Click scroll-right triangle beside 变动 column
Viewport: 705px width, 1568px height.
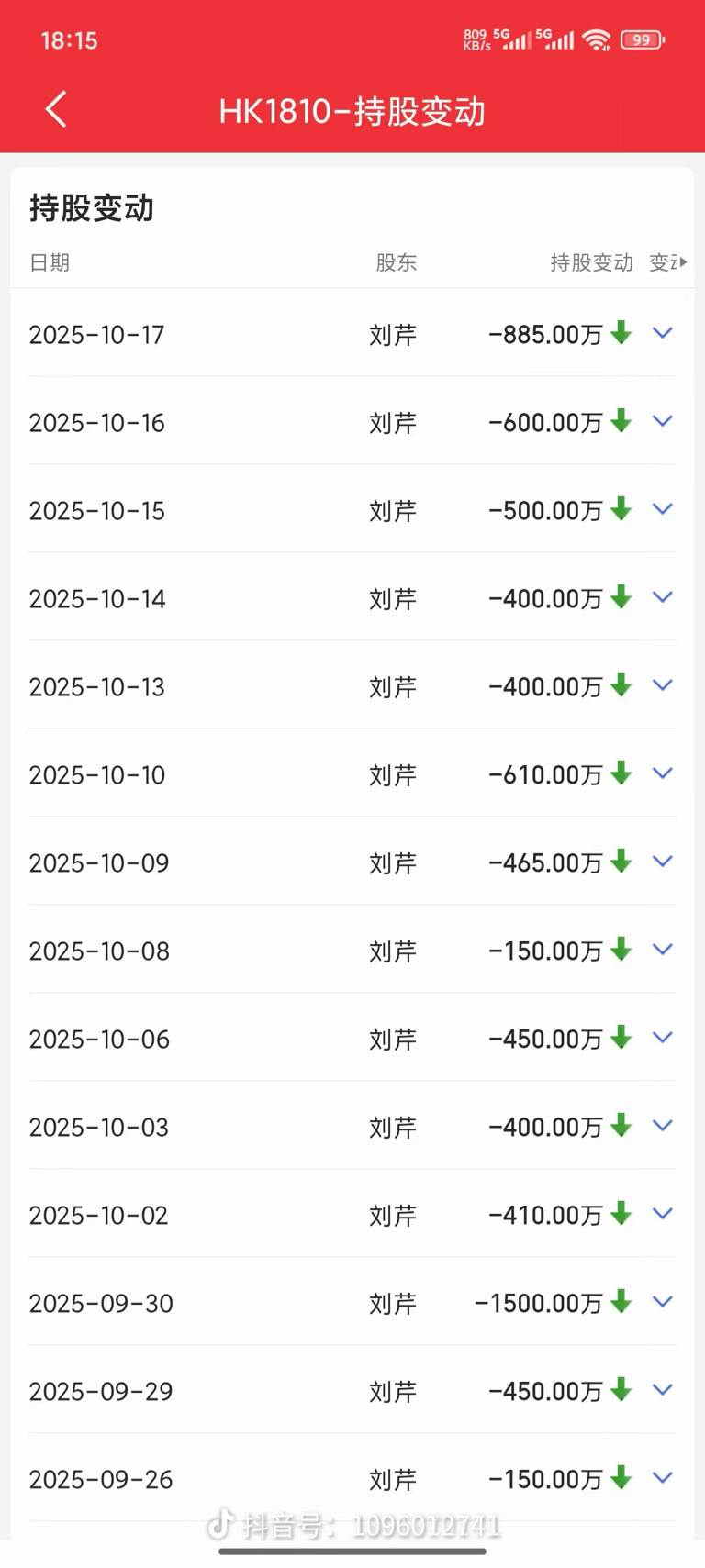683,262
